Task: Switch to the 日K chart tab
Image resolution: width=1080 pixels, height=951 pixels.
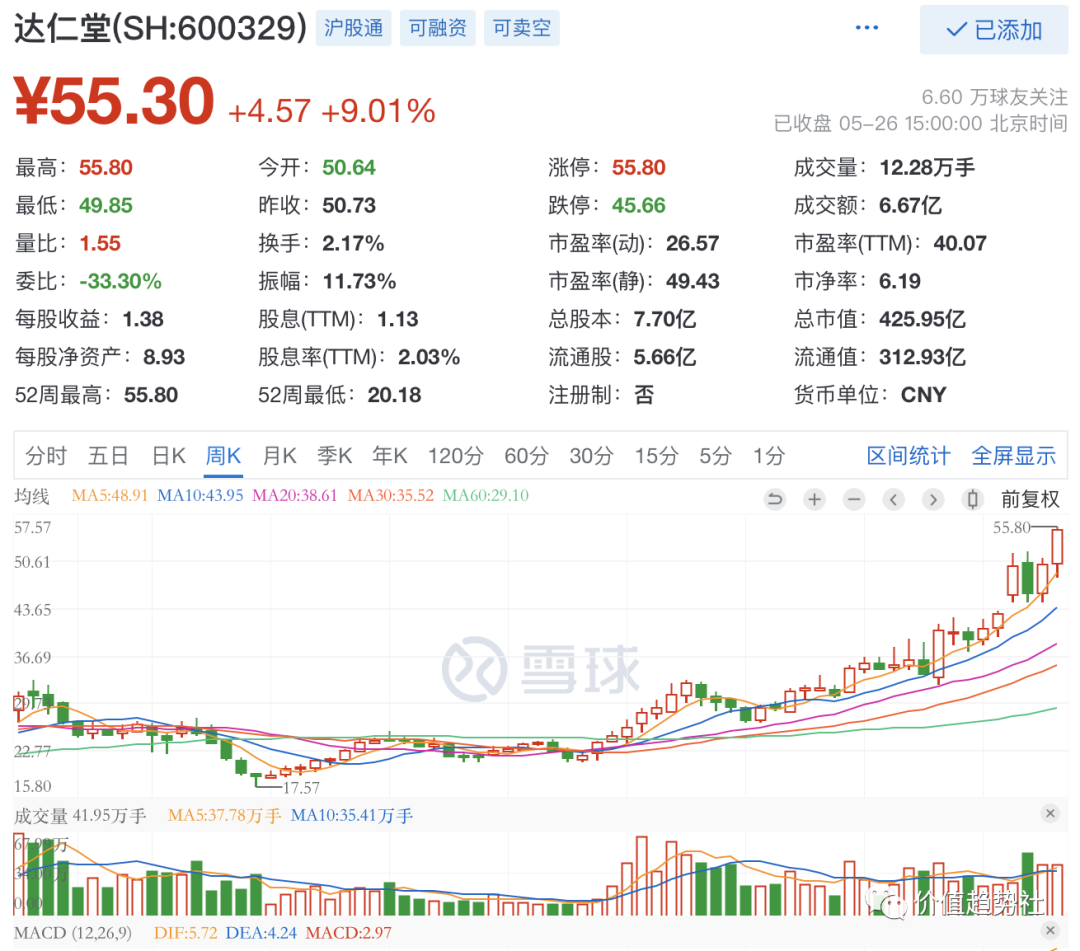Action: [x=169, y=456]
